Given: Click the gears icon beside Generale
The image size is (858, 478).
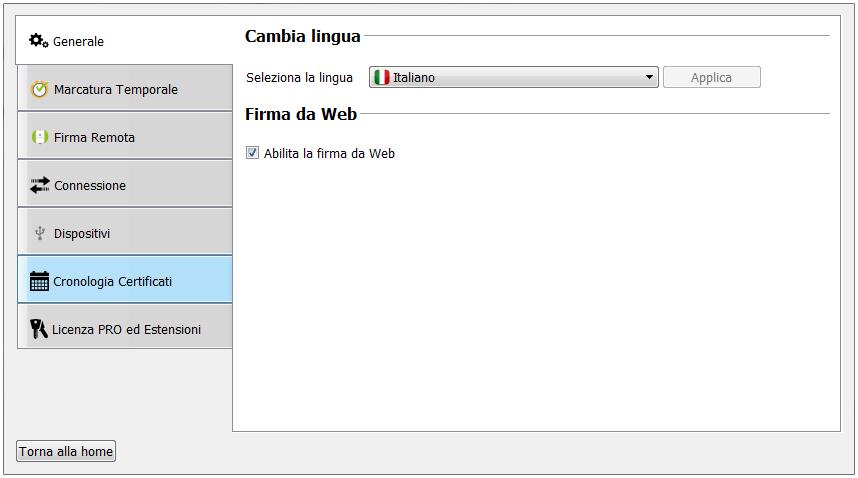Looking at the screenshot, I should point(39,41).
